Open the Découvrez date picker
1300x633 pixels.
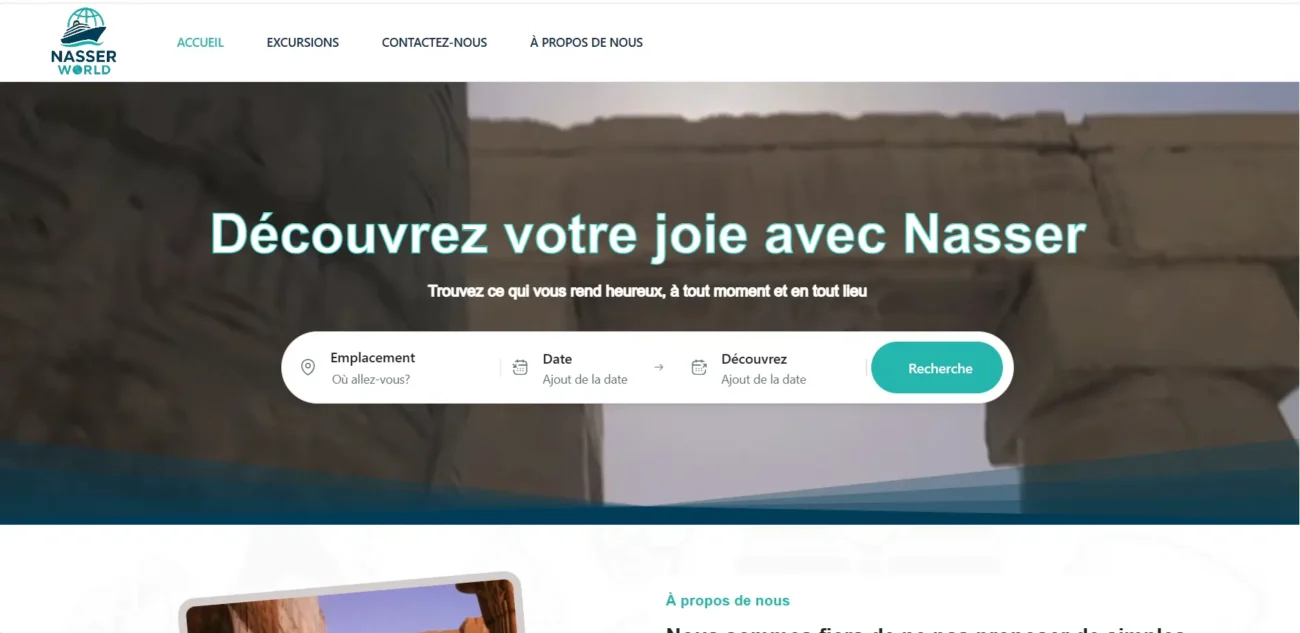(x=770, y=368)
